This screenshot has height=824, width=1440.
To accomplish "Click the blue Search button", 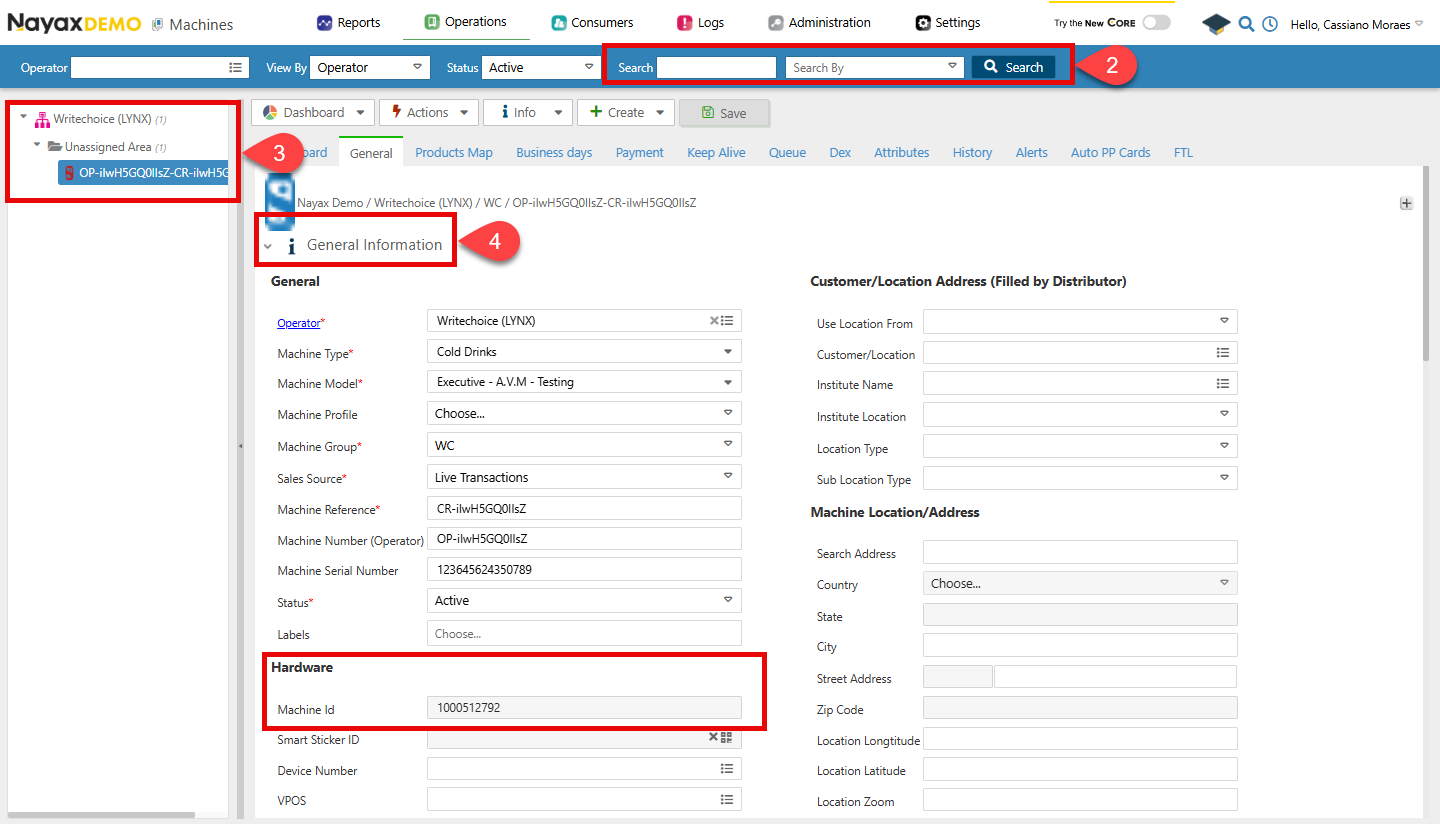I will [1013, 67].
